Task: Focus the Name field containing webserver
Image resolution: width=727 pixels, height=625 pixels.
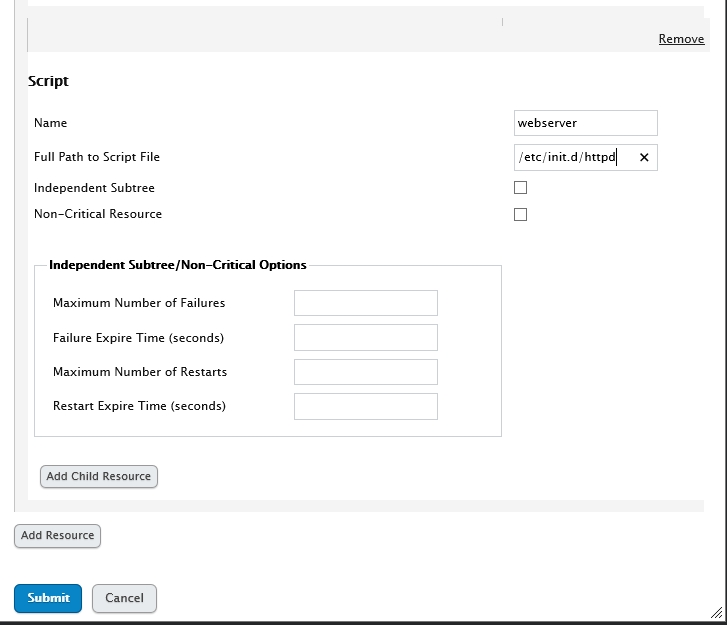Action: click(x=585, y=123)
